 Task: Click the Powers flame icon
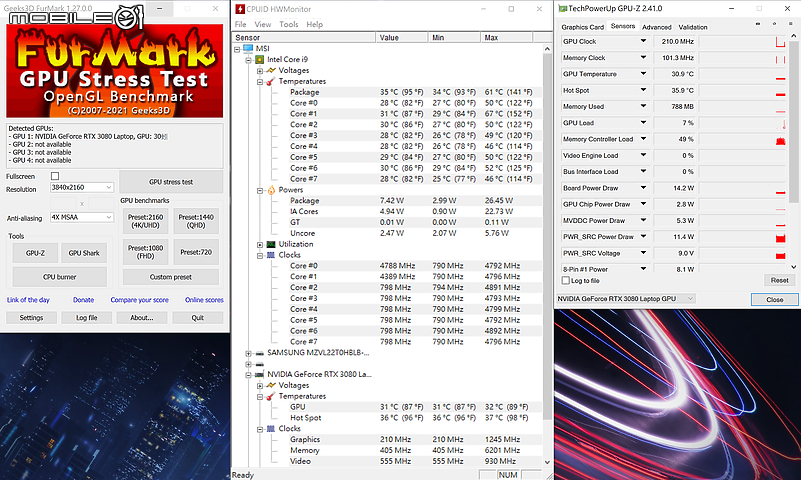[271, 190]
